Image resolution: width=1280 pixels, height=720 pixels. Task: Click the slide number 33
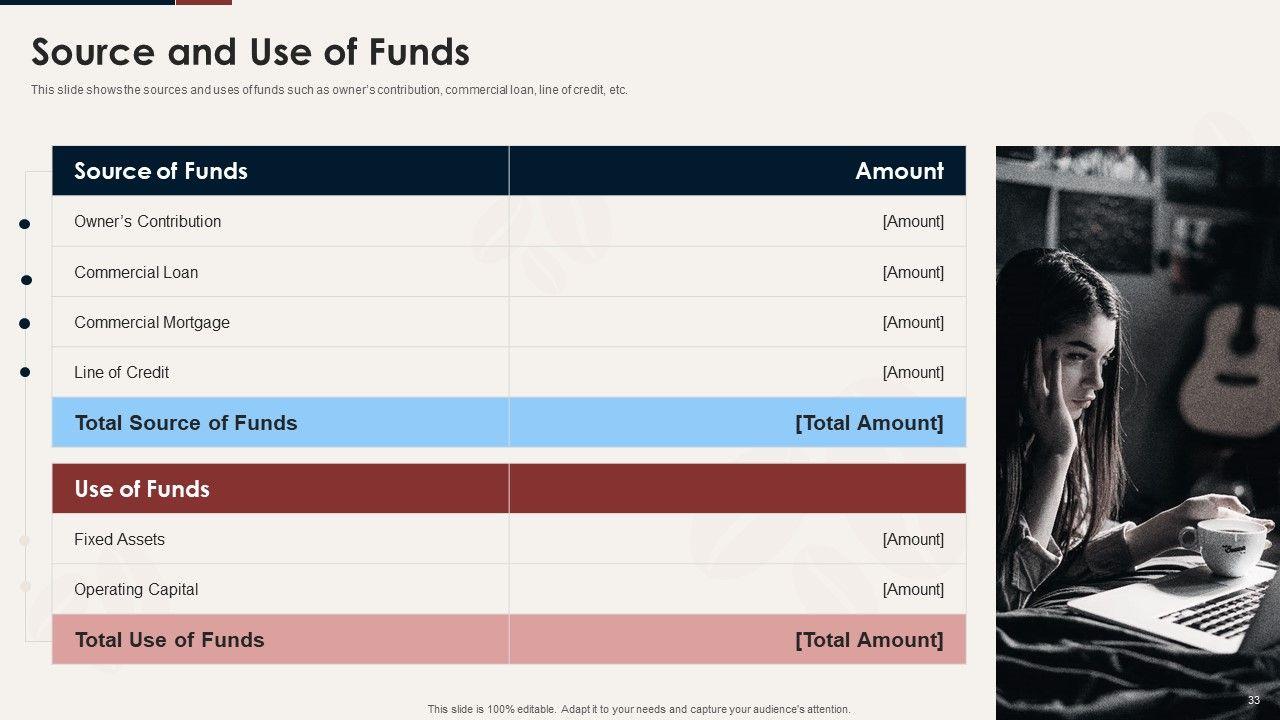pos(1253,701)
